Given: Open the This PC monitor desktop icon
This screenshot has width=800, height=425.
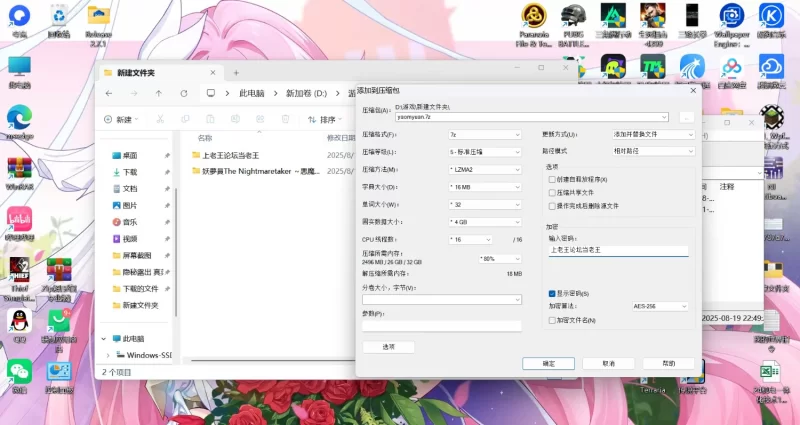Looking at the screenshot, I should coord(19,72).
